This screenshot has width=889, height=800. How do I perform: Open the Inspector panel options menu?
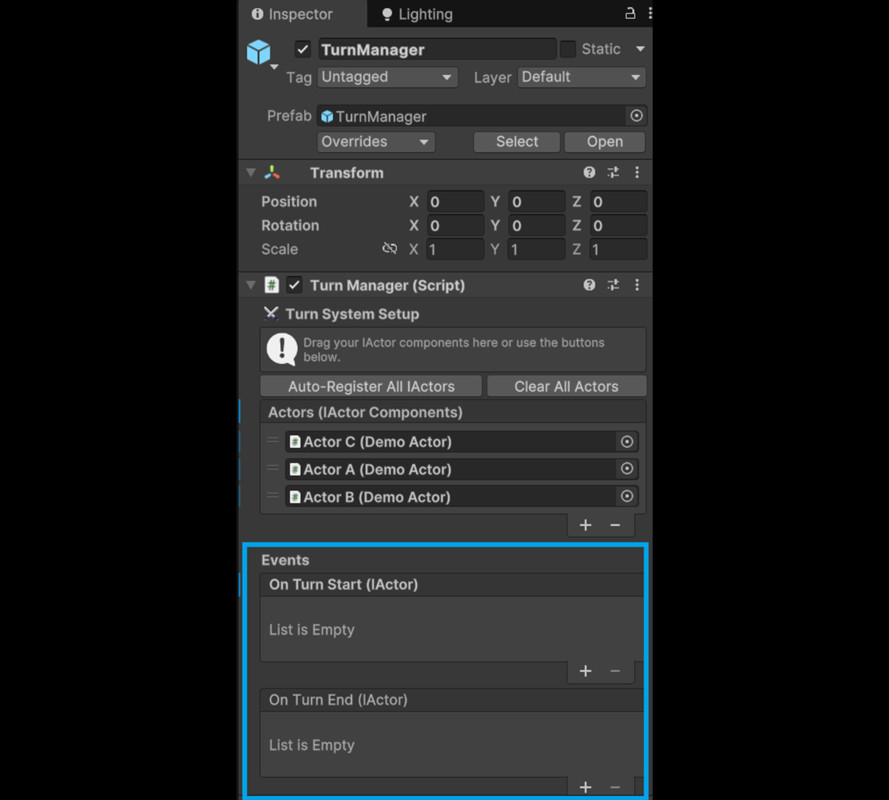point(650,13)
